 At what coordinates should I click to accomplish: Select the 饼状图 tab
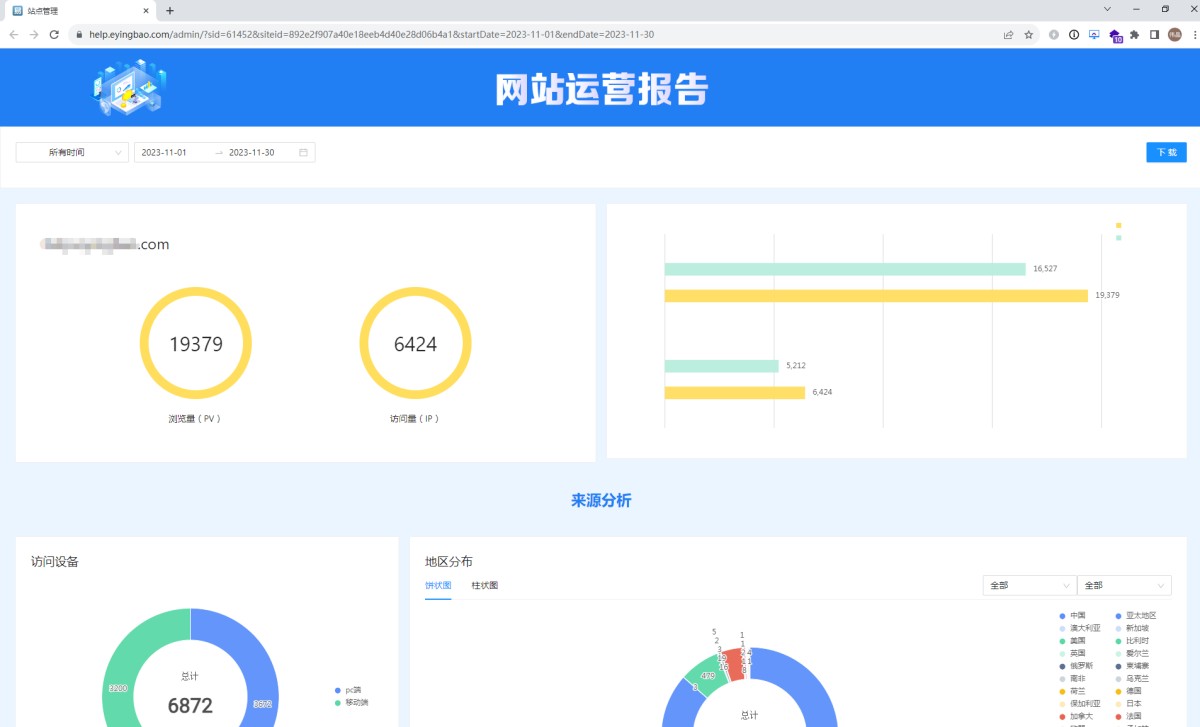pos(437,585)
